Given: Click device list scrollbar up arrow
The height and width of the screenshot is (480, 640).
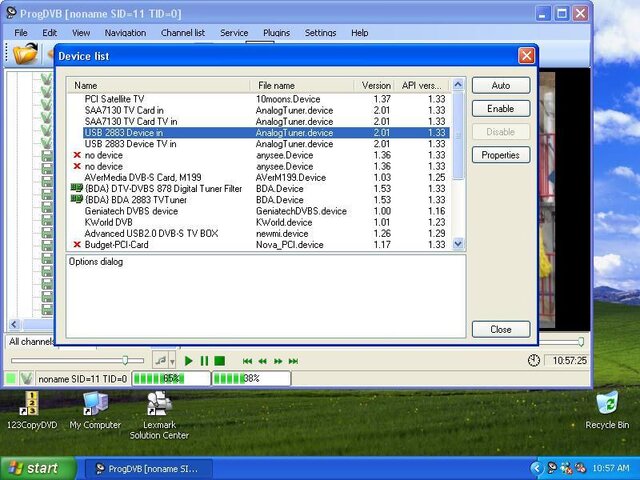Looking at the screenshot, I should pyautogui.click(x=458, y=85).
